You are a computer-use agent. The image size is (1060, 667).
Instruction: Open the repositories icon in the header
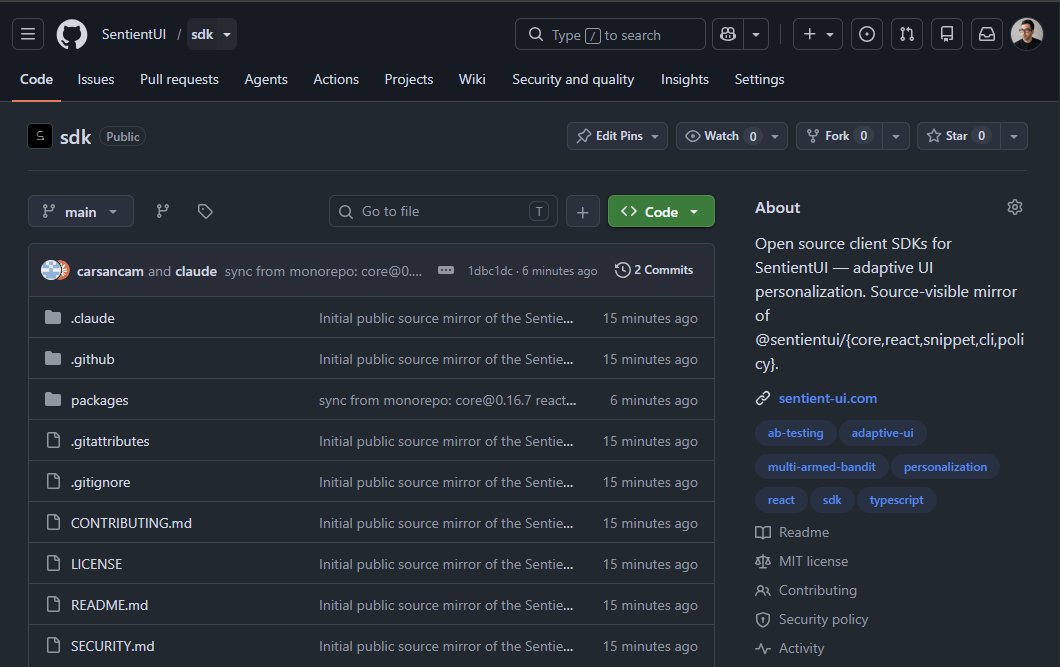click(946, 34)
